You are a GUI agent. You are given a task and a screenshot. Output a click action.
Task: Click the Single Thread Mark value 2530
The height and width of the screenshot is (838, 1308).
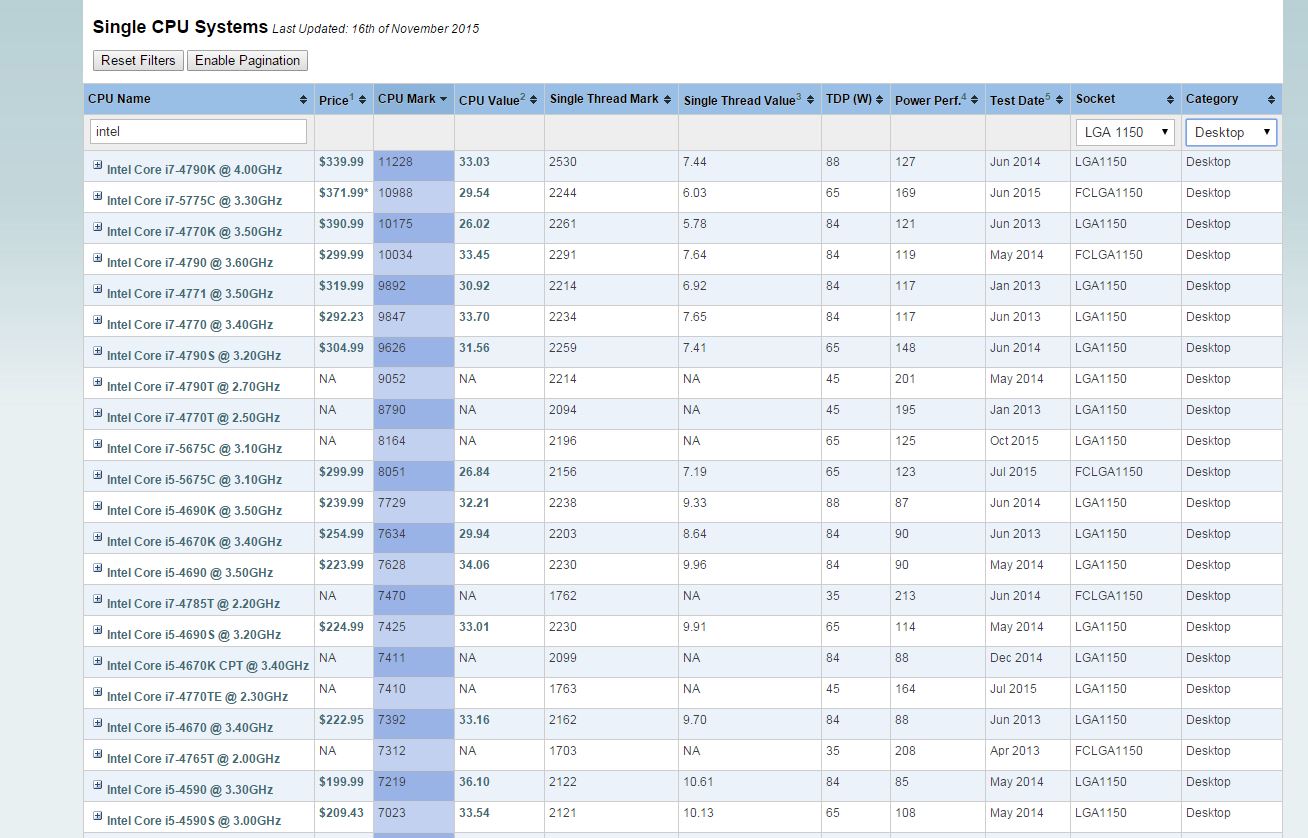pyautogui.click(x=563, y=162)
